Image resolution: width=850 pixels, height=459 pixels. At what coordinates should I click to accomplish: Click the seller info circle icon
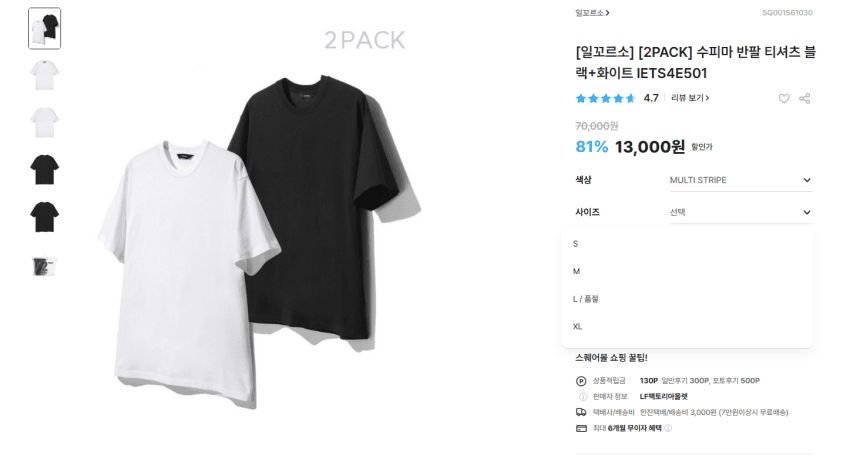[x=583, y=397]
